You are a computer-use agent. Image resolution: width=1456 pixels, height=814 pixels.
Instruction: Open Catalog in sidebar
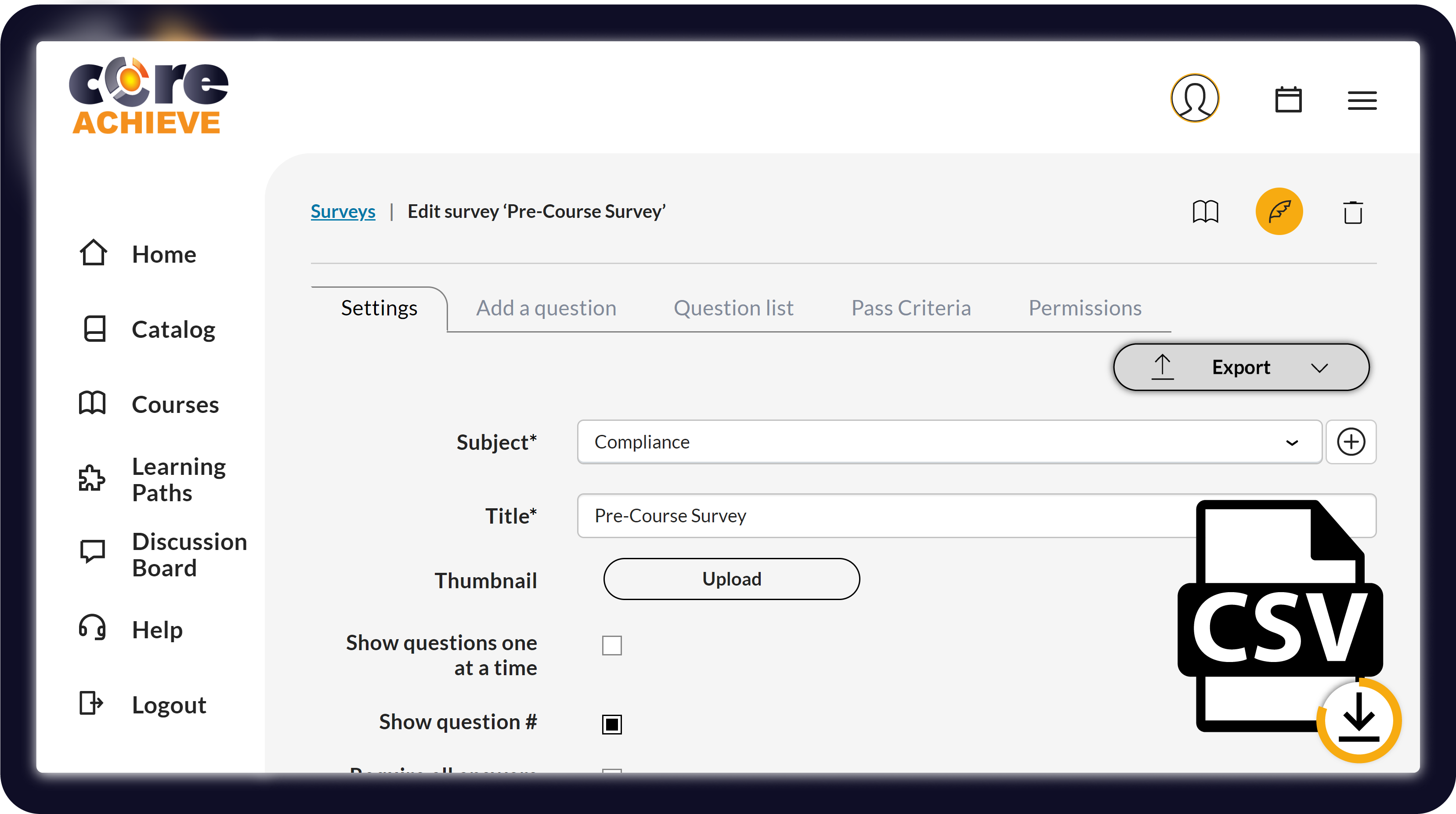173,329
